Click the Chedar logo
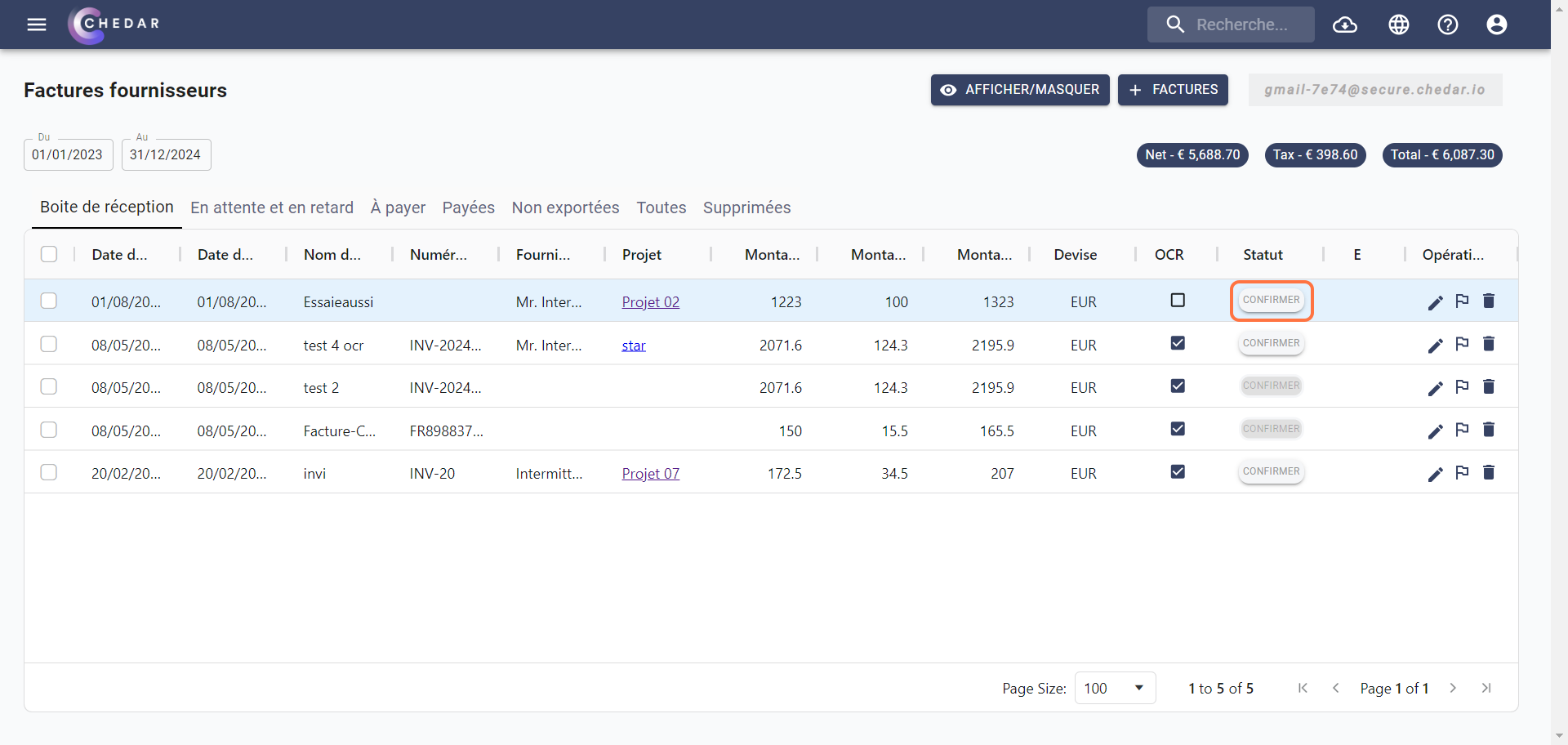1568x745 pixels. [x=114, y=25]
